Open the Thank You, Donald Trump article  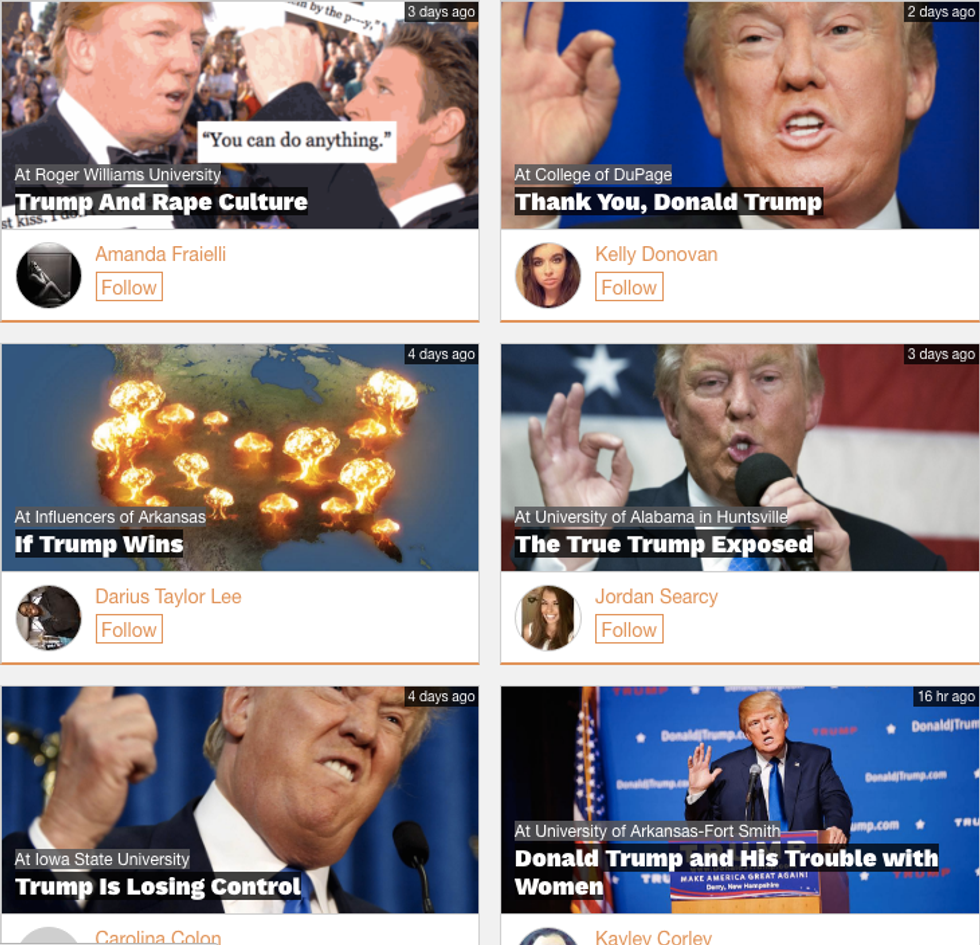[x=668, y=202]
